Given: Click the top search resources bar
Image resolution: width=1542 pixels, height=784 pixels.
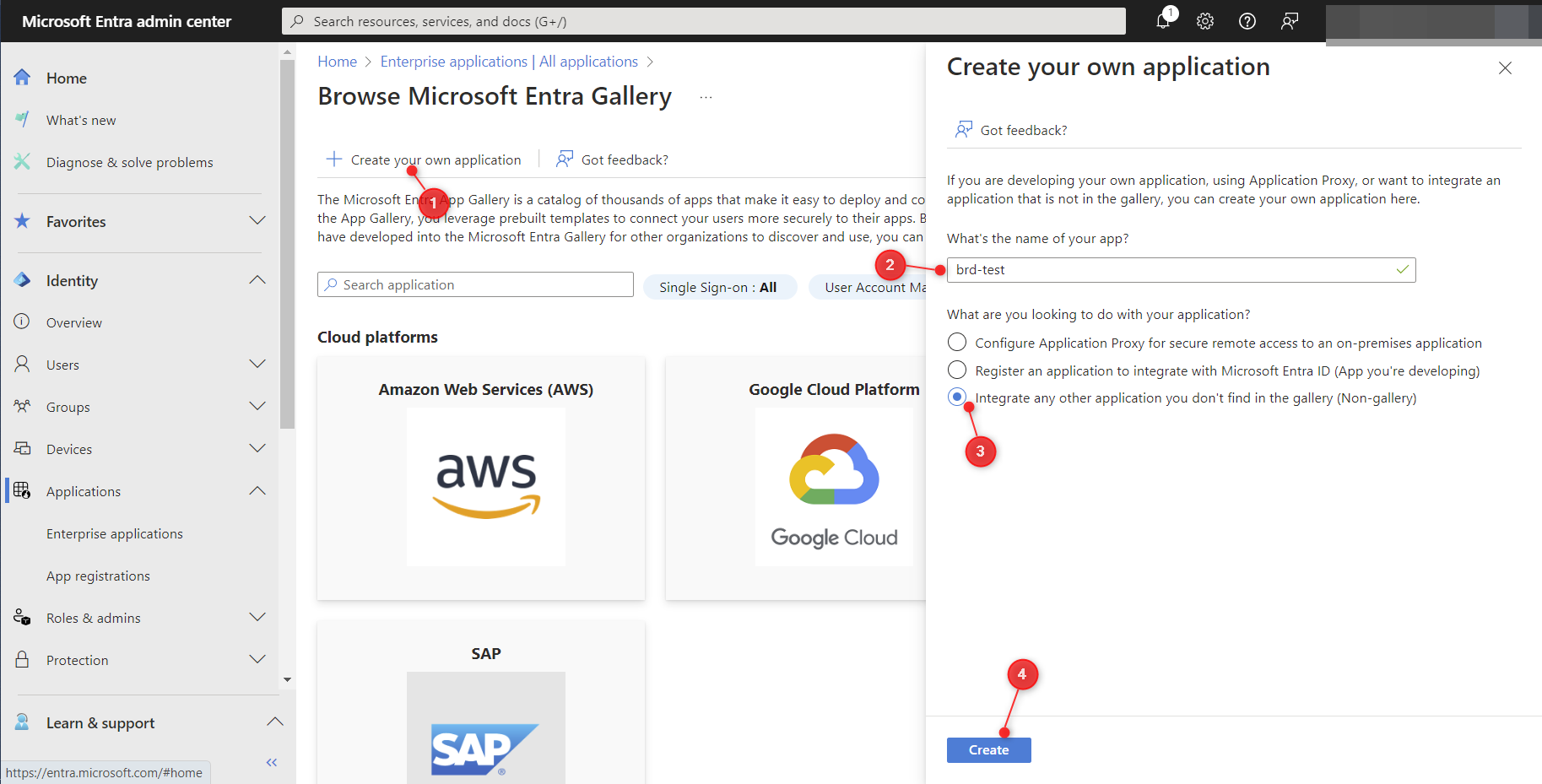Looking at the screenshot, I should [x=703, y=21].
